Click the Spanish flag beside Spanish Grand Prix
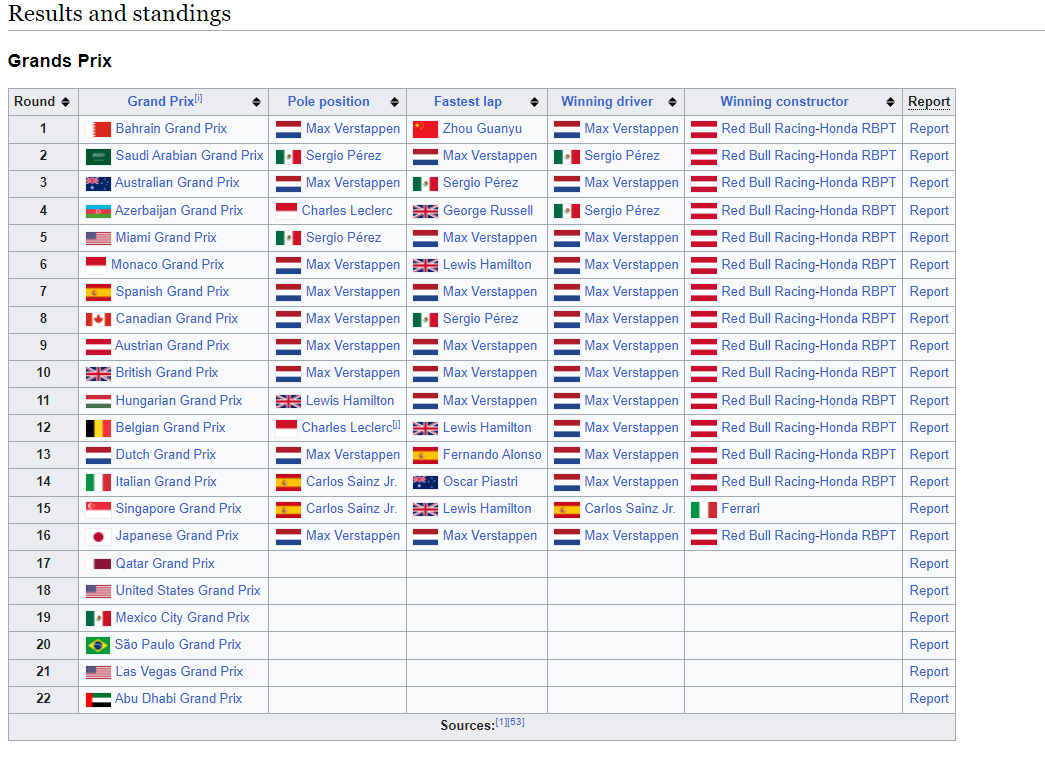The image size is (1045, 759). [x=98, y=293]
